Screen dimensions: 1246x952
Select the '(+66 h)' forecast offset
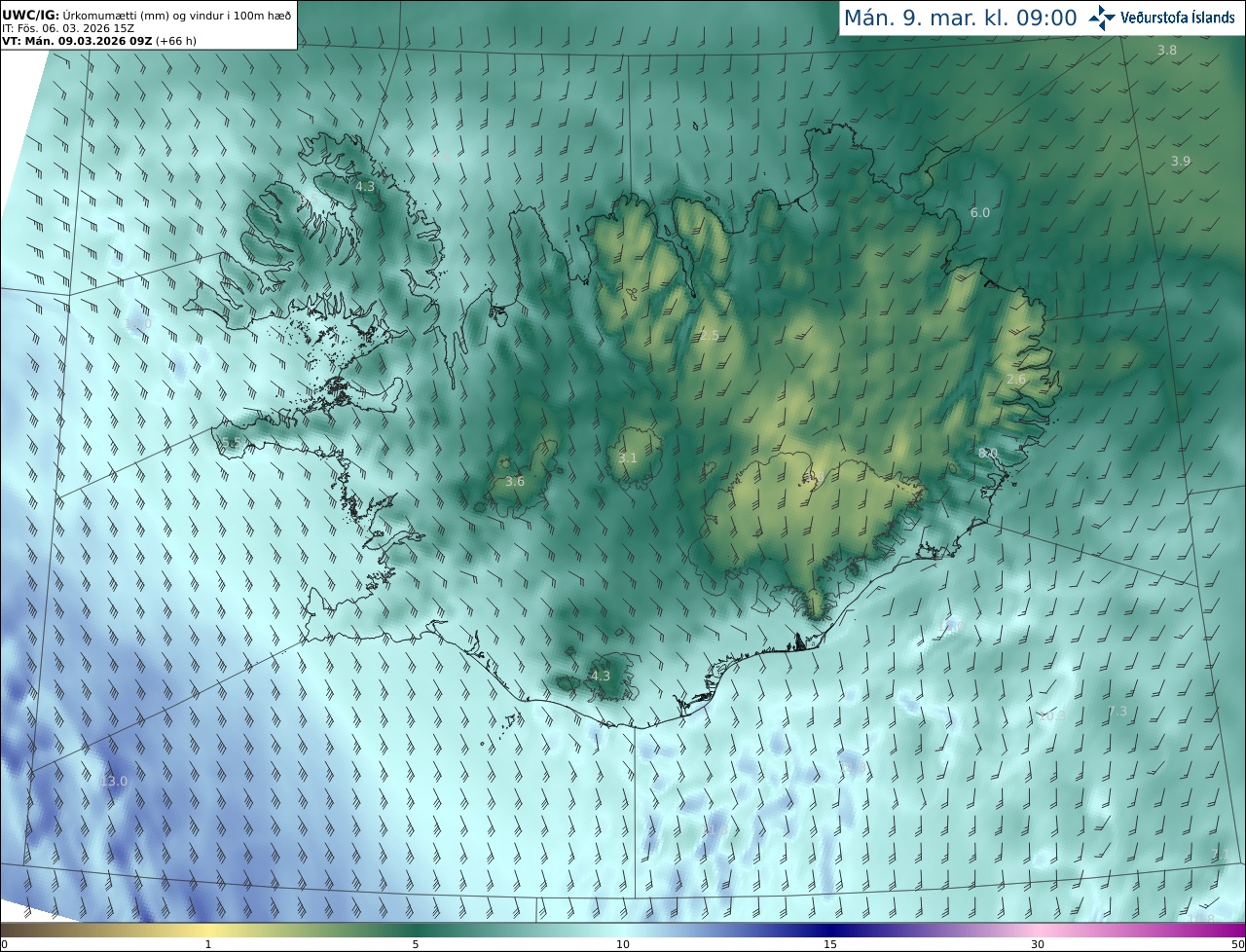176,41
